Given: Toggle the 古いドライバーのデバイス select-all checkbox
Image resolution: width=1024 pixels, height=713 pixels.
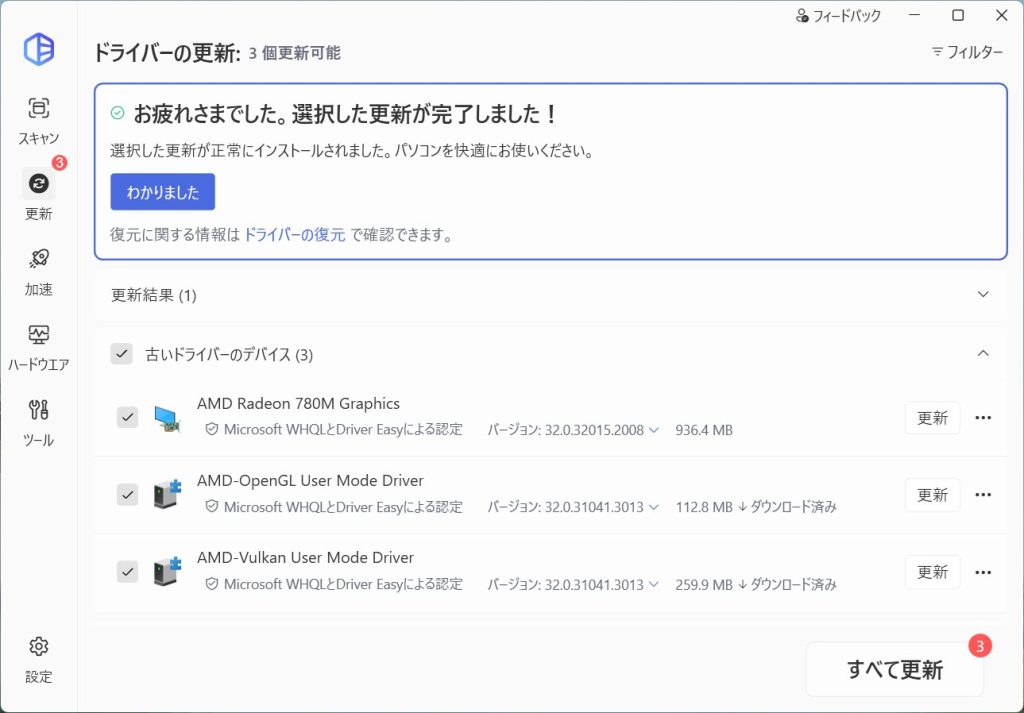Looking at the screenshot, I should 121,354.
